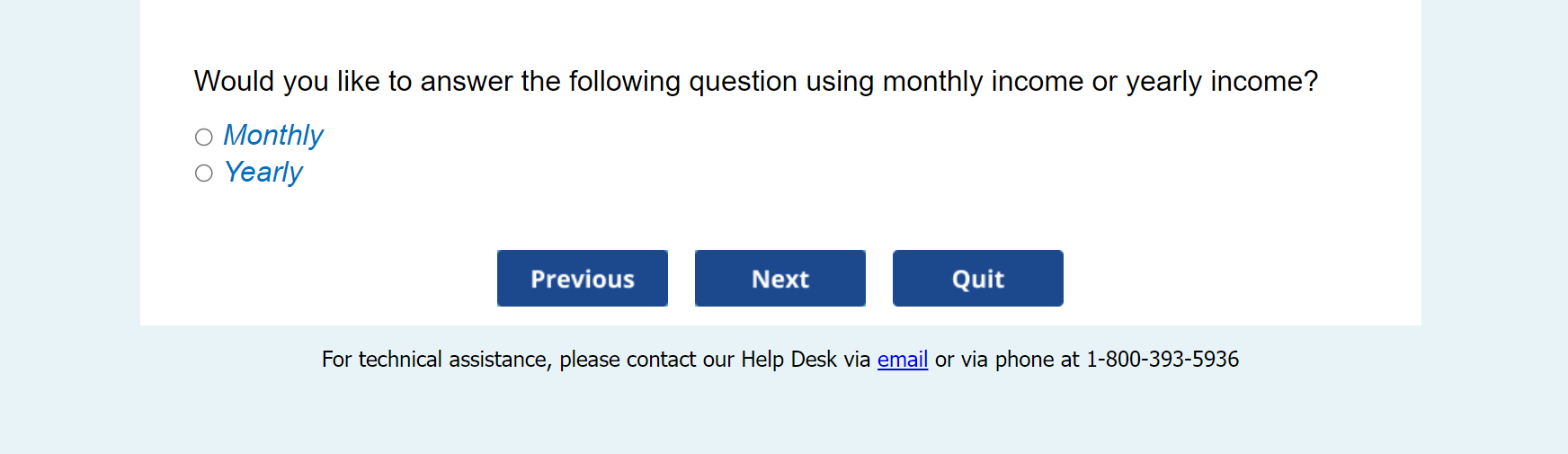Select the Monthly radio button
1568x454 pixels.
(204, 137)
